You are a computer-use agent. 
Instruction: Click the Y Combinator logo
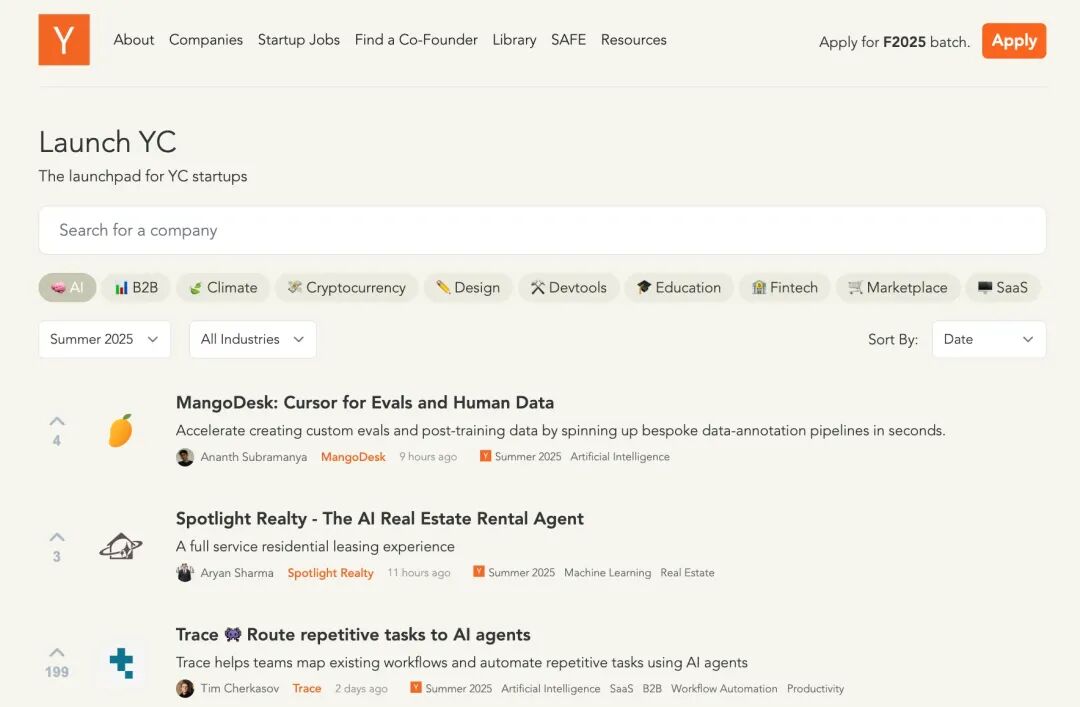tap(64, 39)
